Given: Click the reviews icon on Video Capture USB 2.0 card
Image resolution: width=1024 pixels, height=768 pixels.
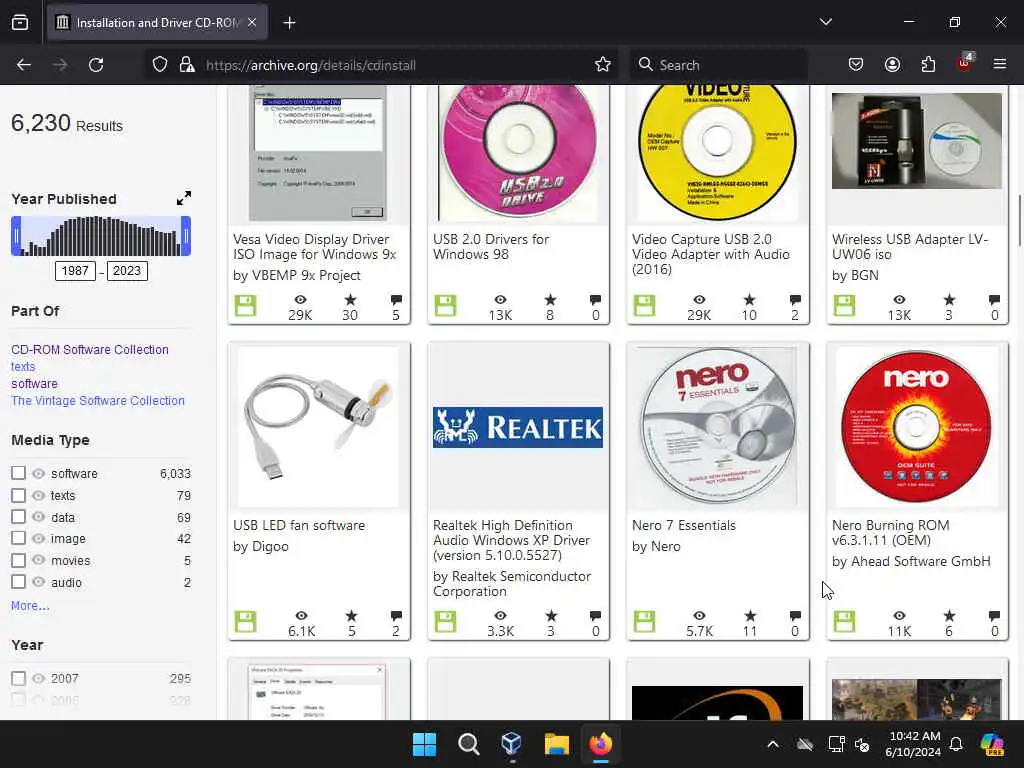Looking at the screenshot, I should pos(795,300).
